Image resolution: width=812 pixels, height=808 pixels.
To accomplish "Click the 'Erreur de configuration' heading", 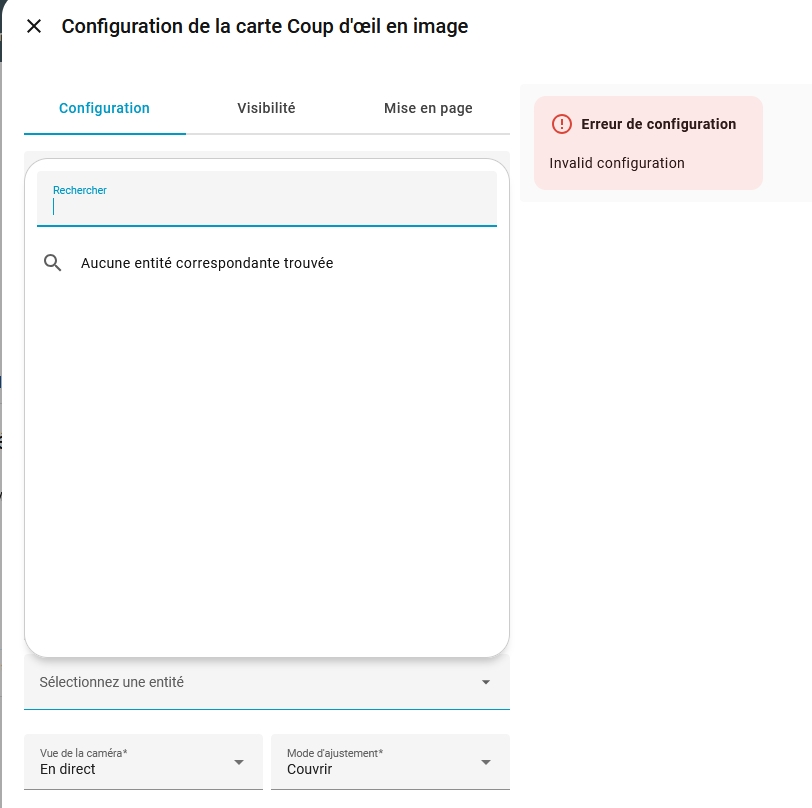I will (658, 124).
